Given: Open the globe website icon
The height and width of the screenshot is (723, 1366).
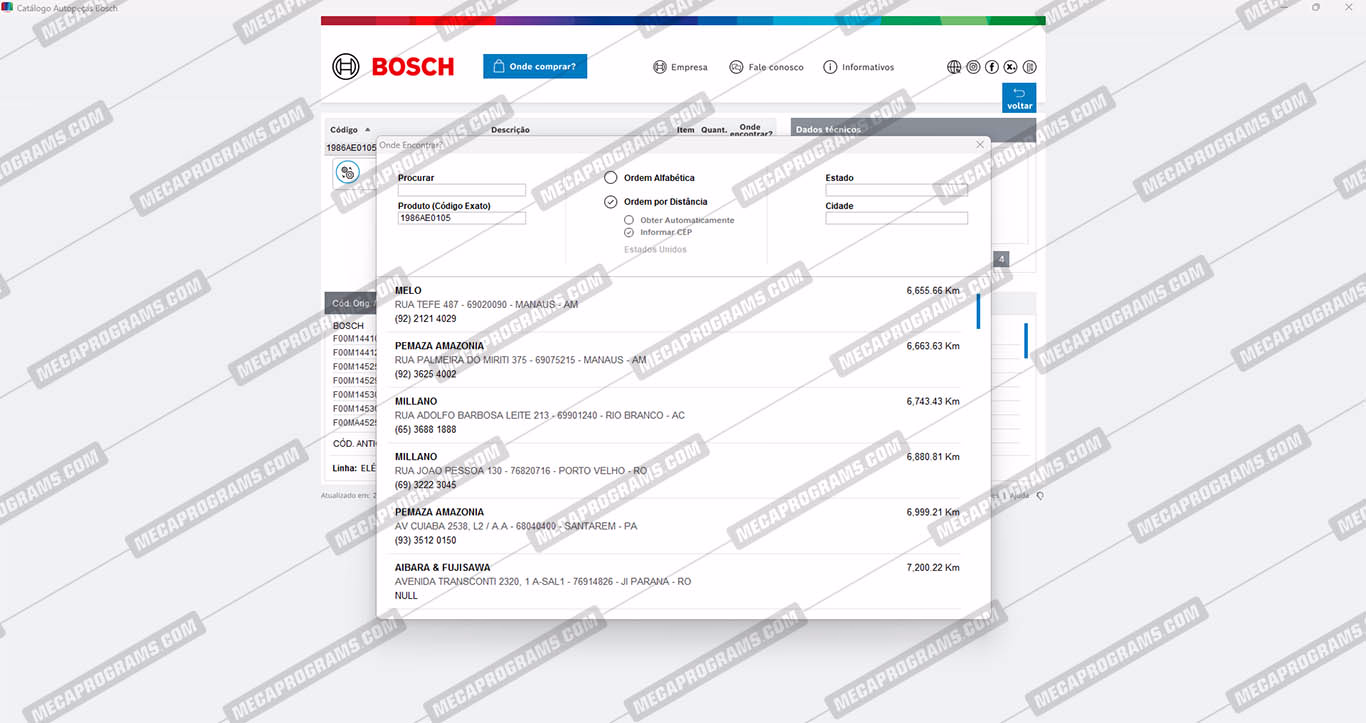Looking at the screenshot, I should click(954, 67).
